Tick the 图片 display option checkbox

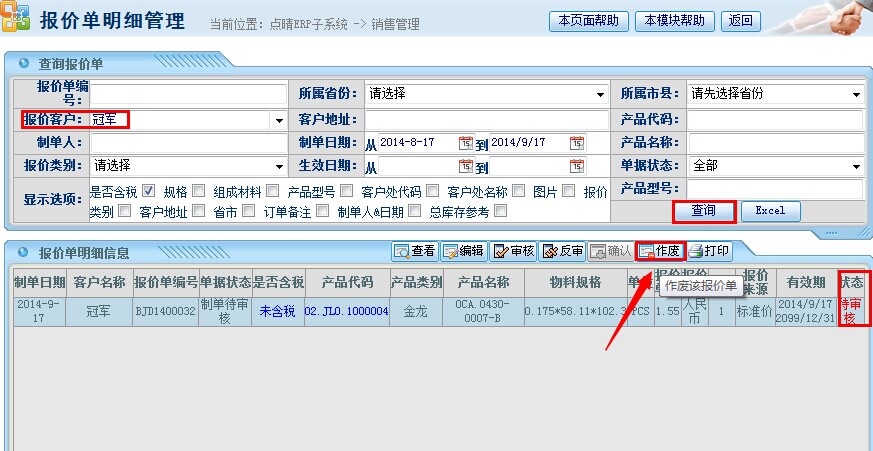pos(568,190)
